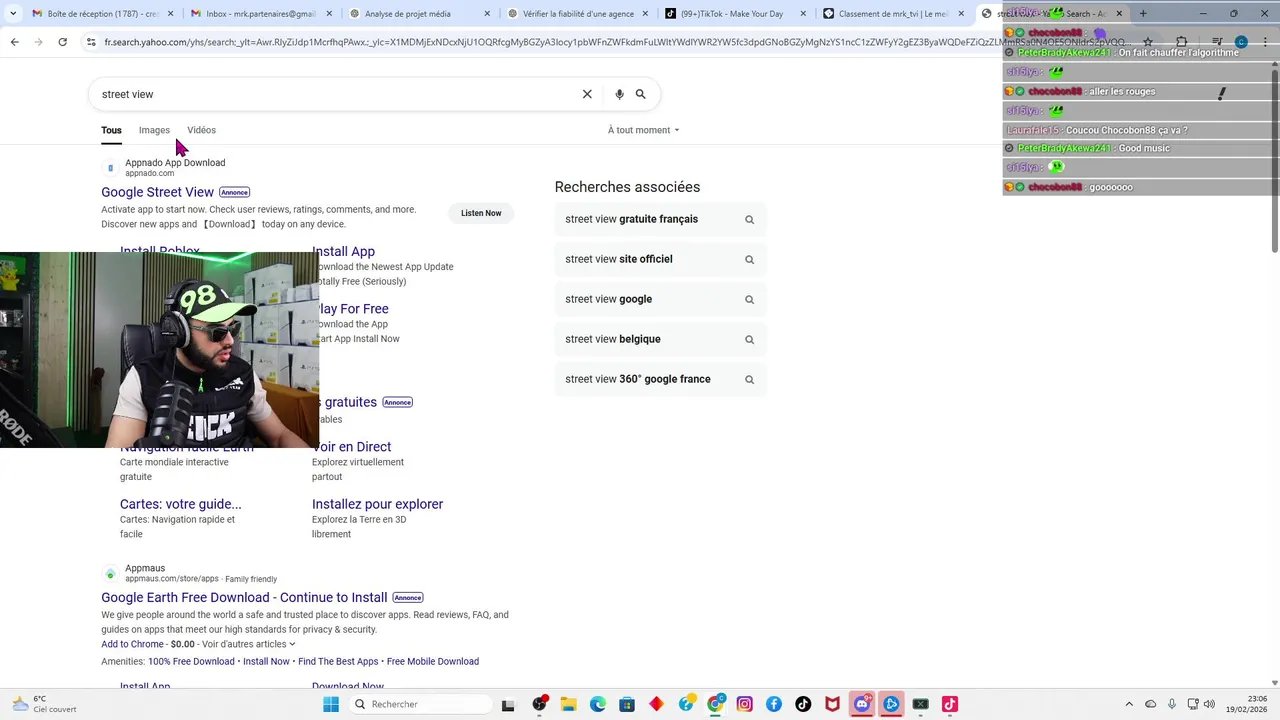Viewport: 1280px width, 720px height.
Task: Click the Add to Chrome link
Action: 132,644
